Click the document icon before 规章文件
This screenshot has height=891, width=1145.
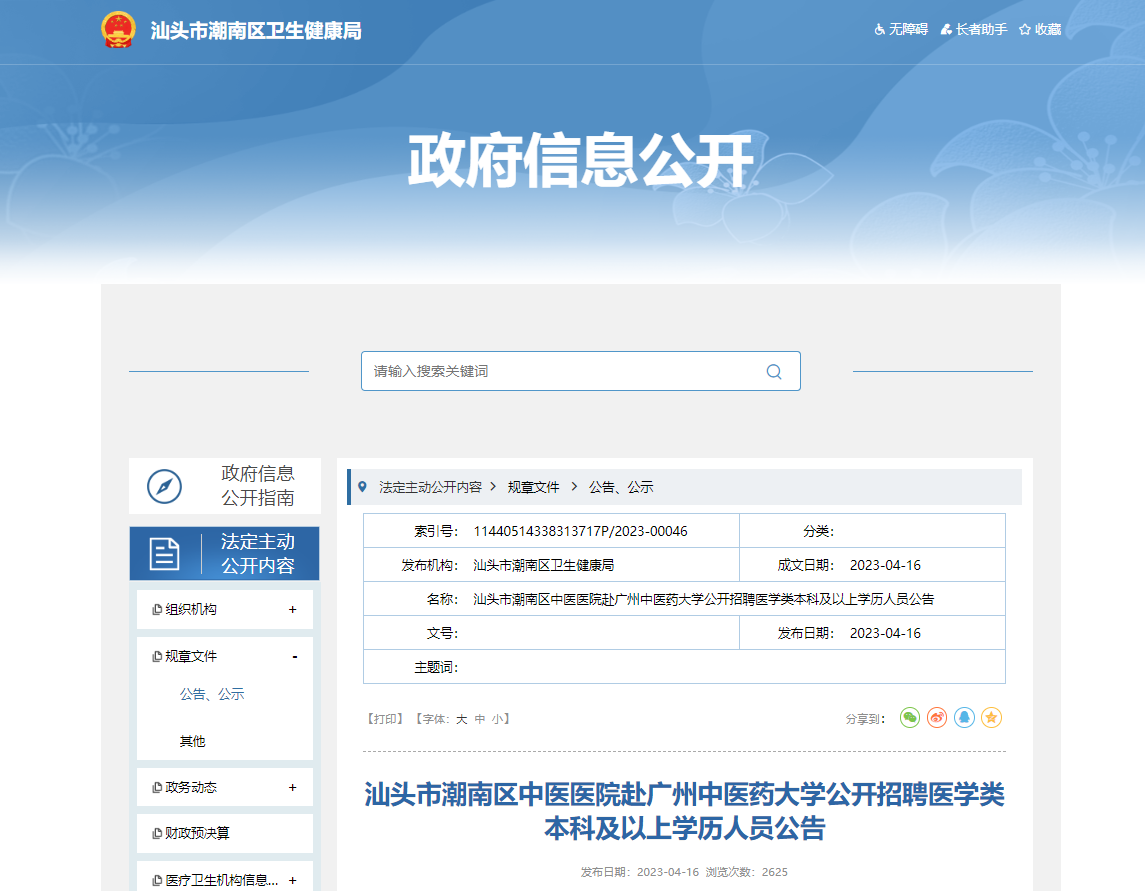[x=156, y=657]
